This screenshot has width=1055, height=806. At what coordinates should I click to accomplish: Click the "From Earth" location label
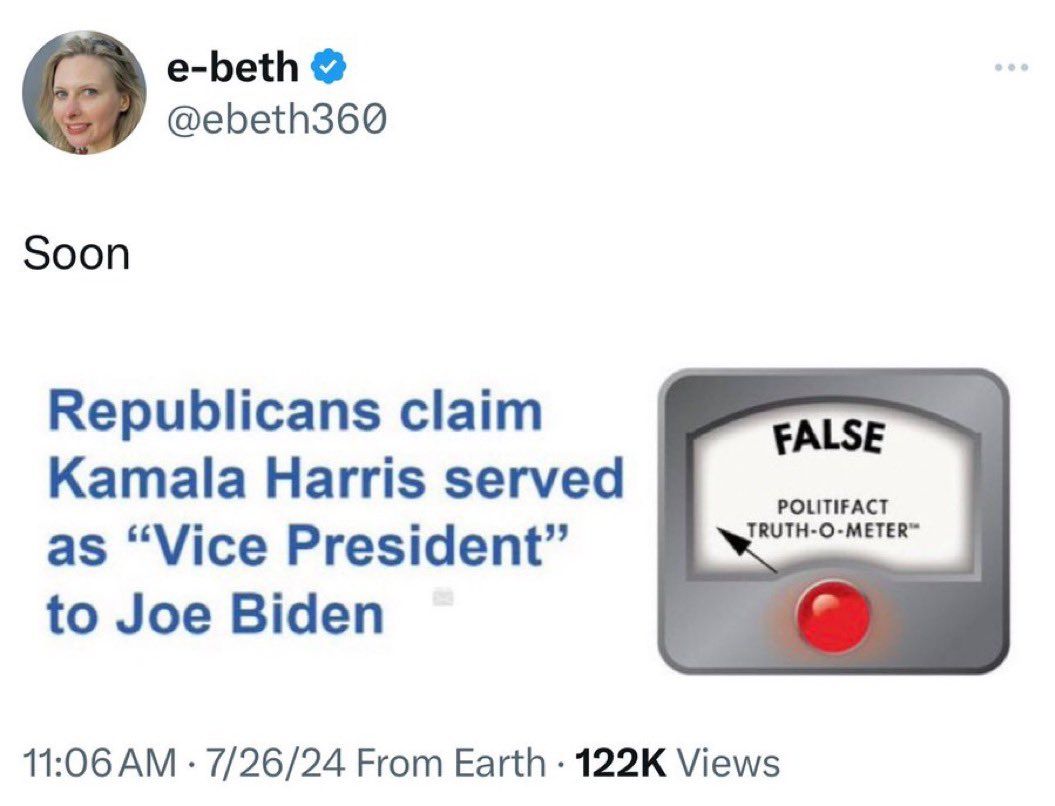[451, 763]
